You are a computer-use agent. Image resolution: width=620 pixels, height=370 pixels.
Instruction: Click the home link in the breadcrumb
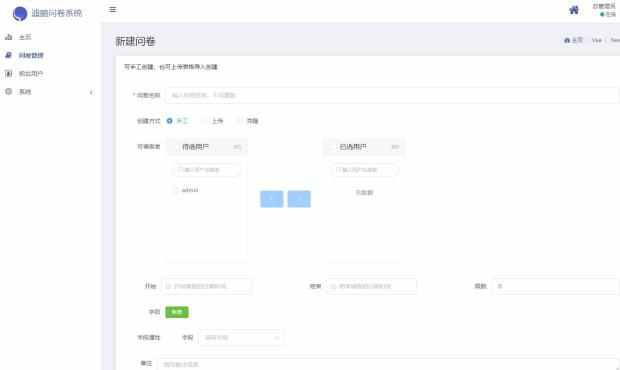(x=573, y=40)
